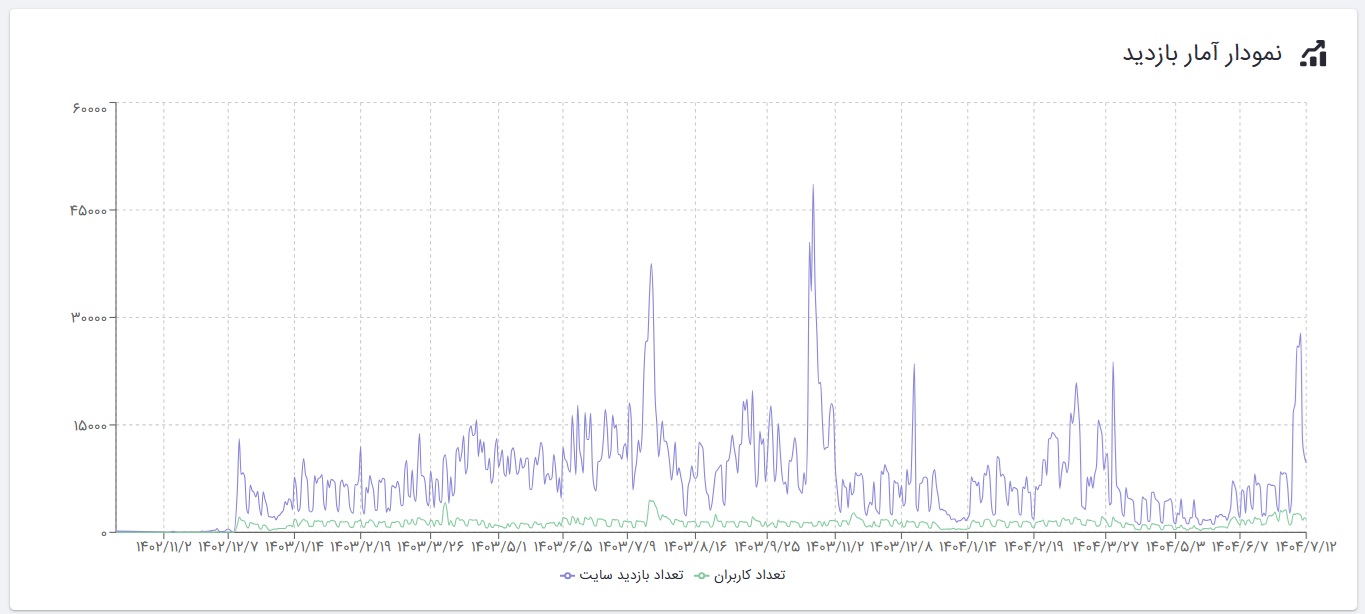
Task: Click the 1402/11/2 date label on x-axis
Action: [163, 547]
